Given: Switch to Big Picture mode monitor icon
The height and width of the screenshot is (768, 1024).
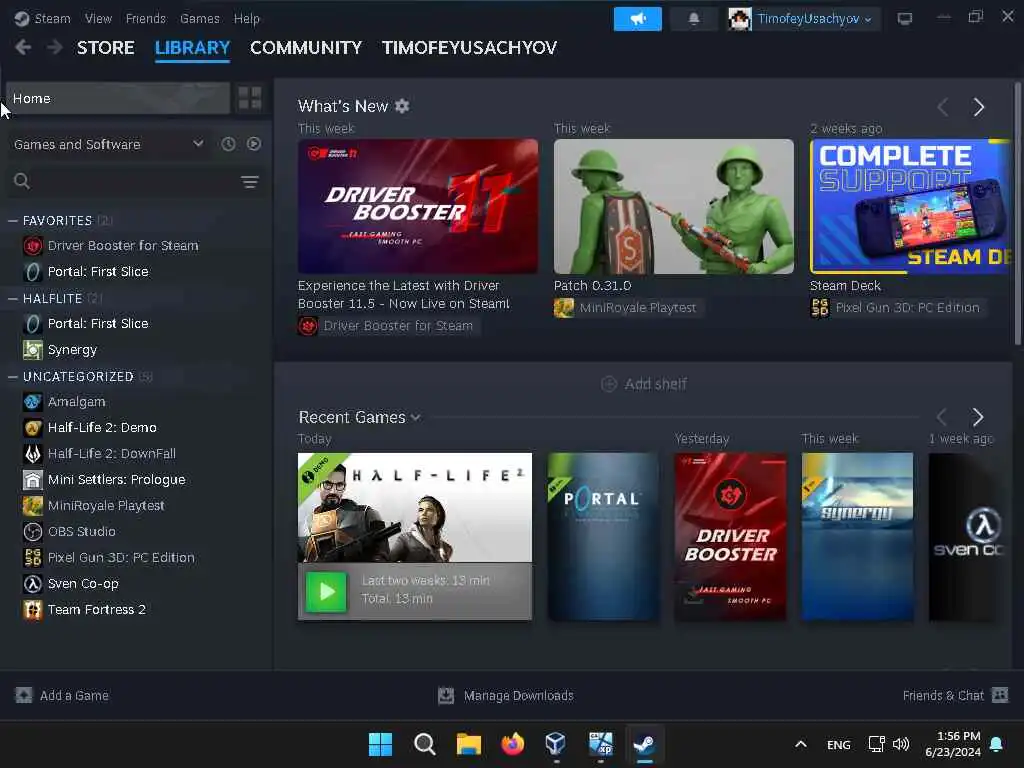Looking at the screenshot, I should (904, 19).
